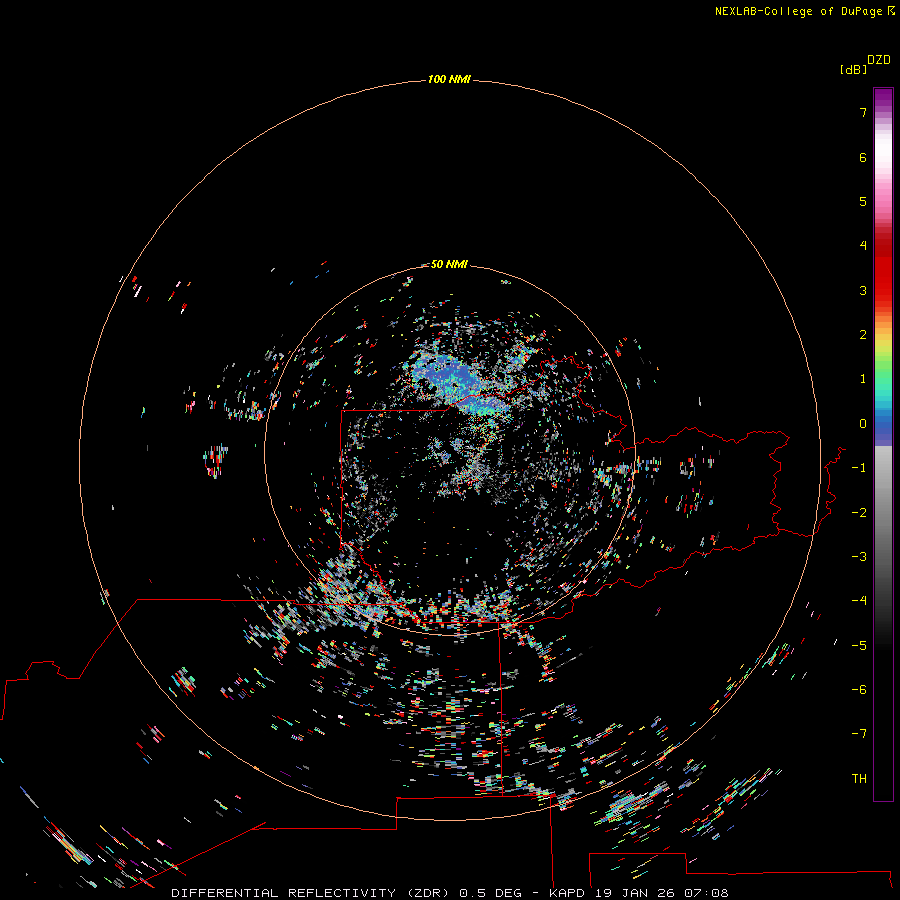Click the 50 NMI range ring label
This screenshot has width=900, height=900.
(x=449, y=264)
